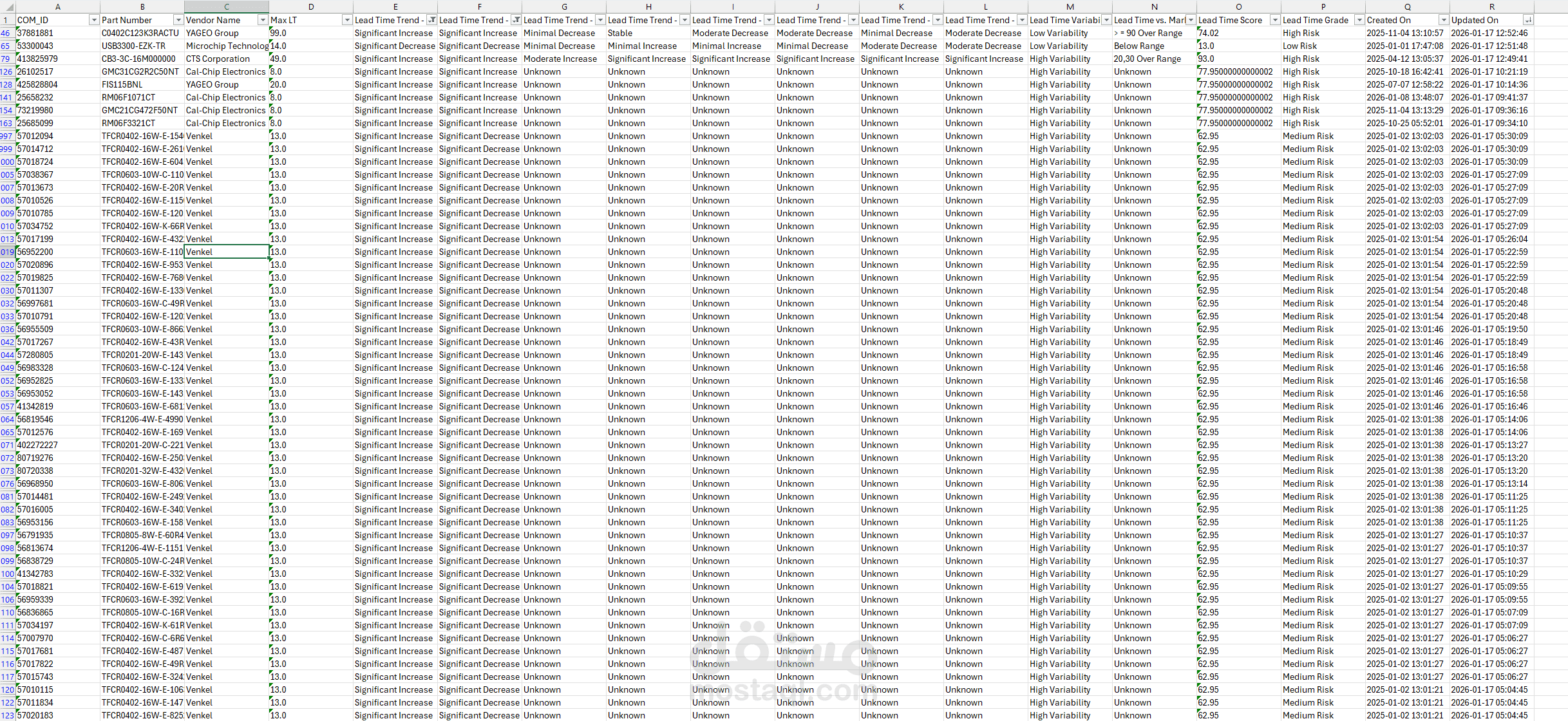The height and width of the screenshot is (721, 1568).
Task: Open the Lead Time Variability filter dropdown
Action: coord(1106,20)
